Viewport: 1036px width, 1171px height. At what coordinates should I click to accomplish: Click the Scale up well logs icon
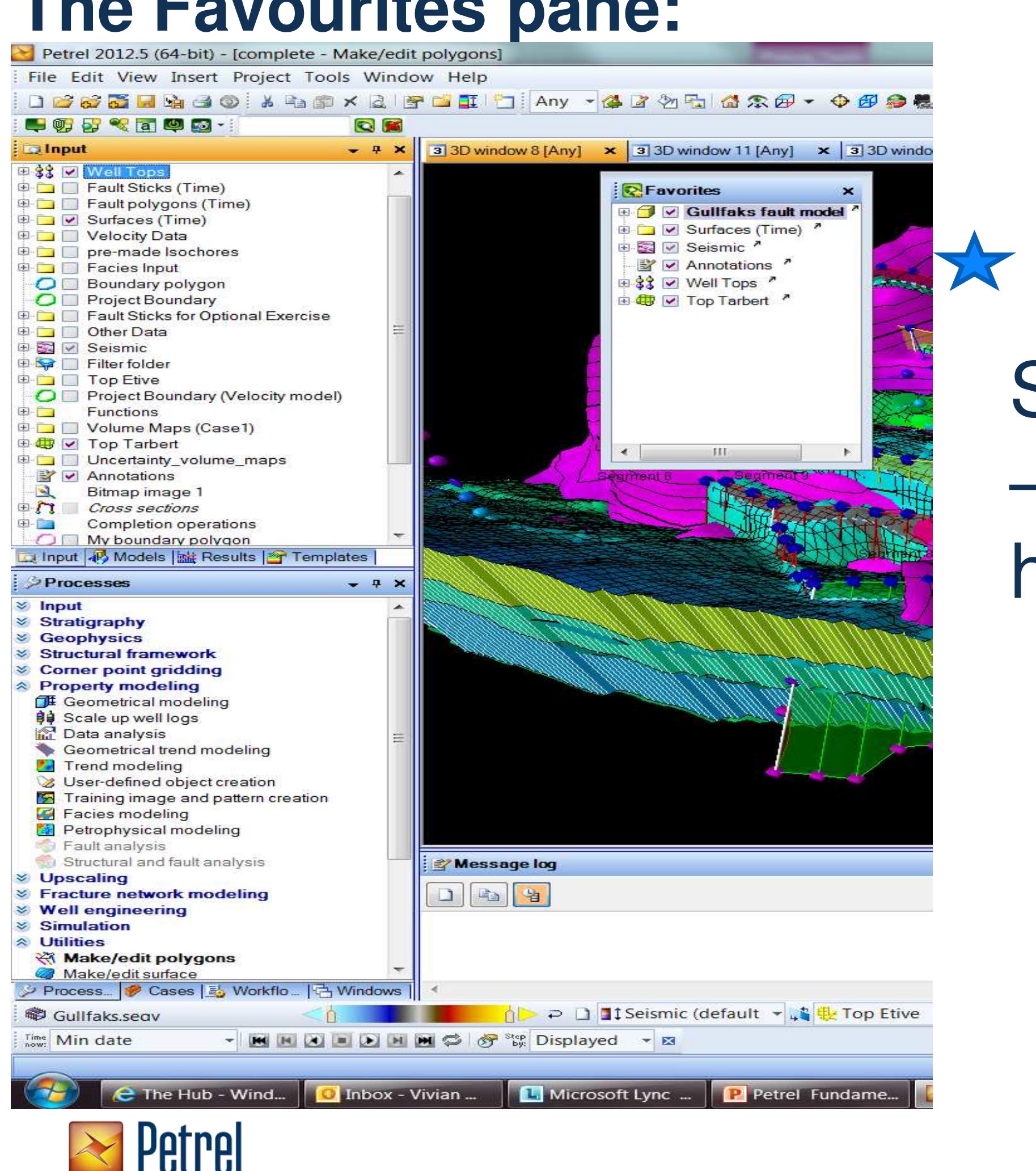click(45, 718)
